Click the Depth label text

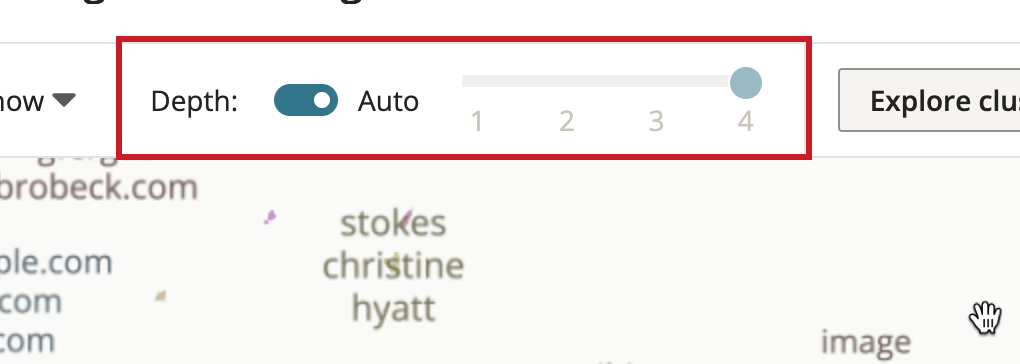tap(195, 101)
